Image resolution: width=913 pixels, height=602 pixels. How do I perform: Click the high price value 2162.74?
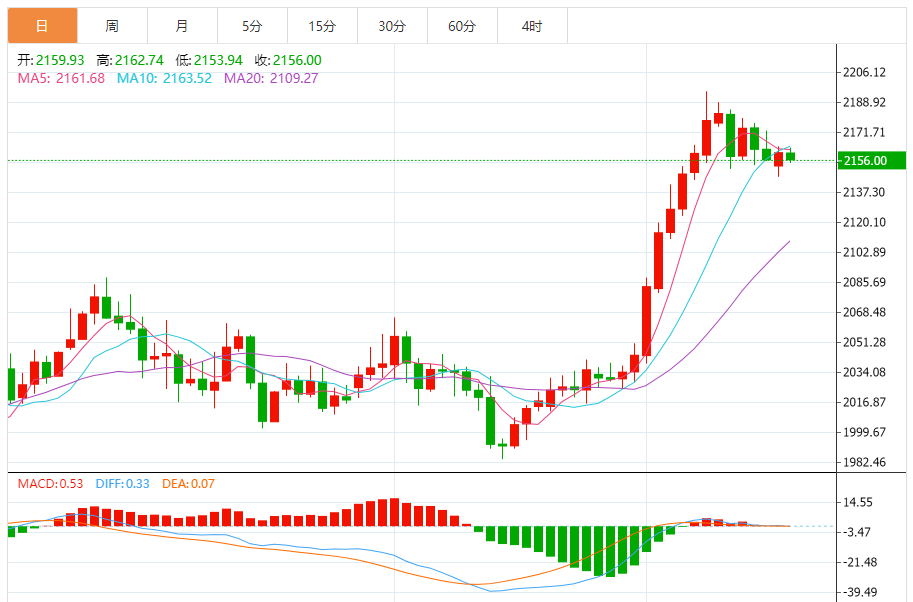139,60
